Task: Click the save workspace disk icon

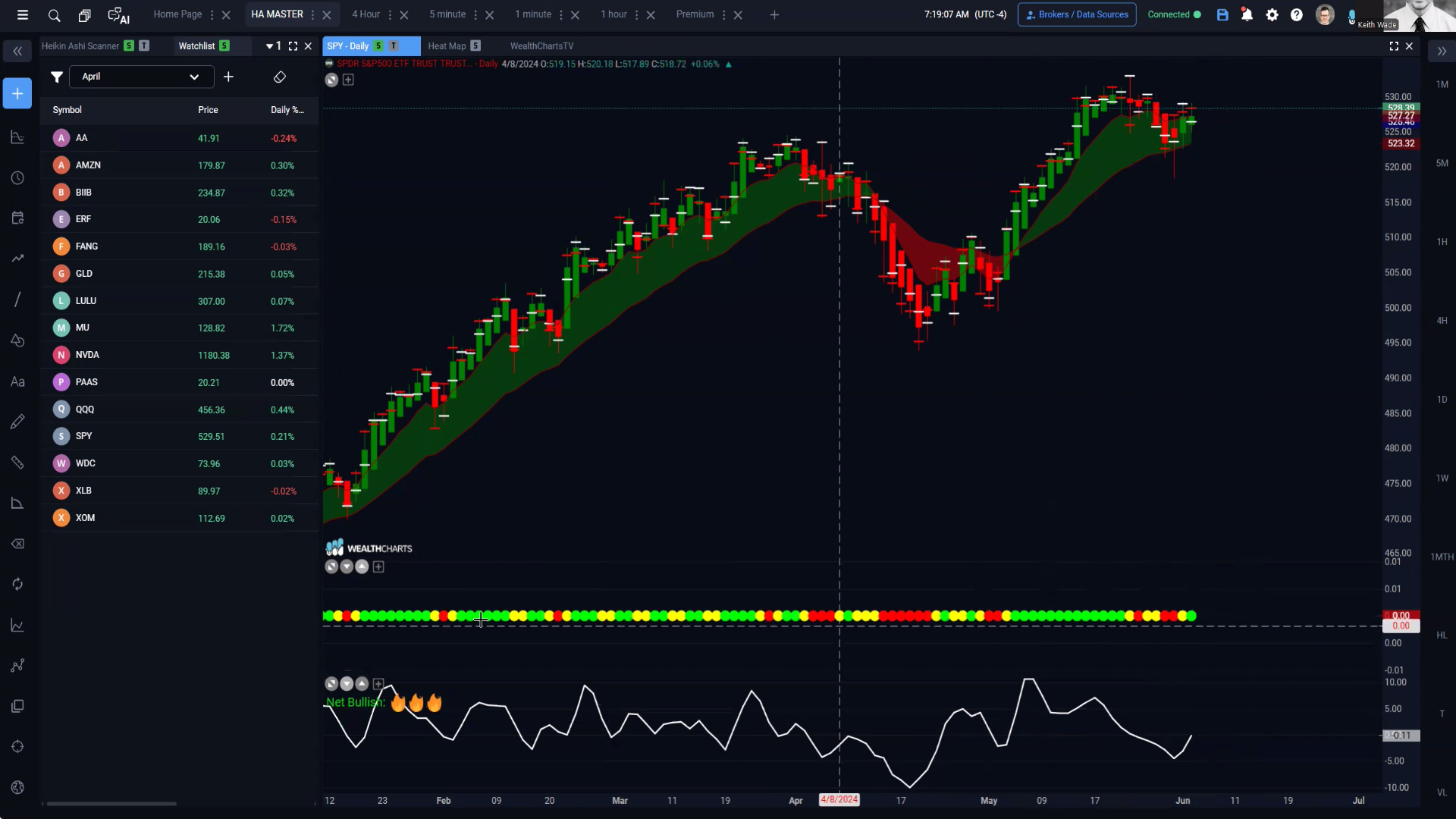Action: tap(1222, 15)
